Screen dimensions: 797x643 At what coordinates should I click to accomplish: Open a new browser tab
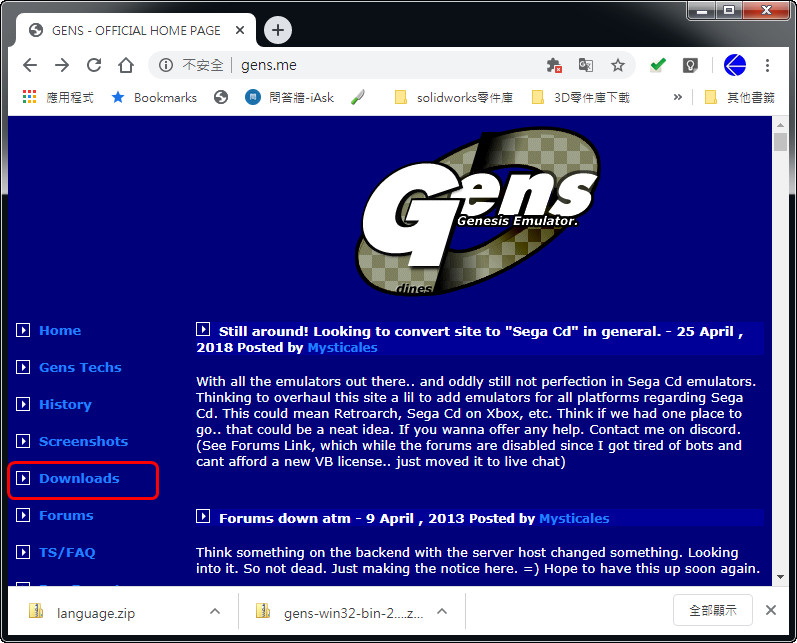pyautogui.click(x=278, y=30)
